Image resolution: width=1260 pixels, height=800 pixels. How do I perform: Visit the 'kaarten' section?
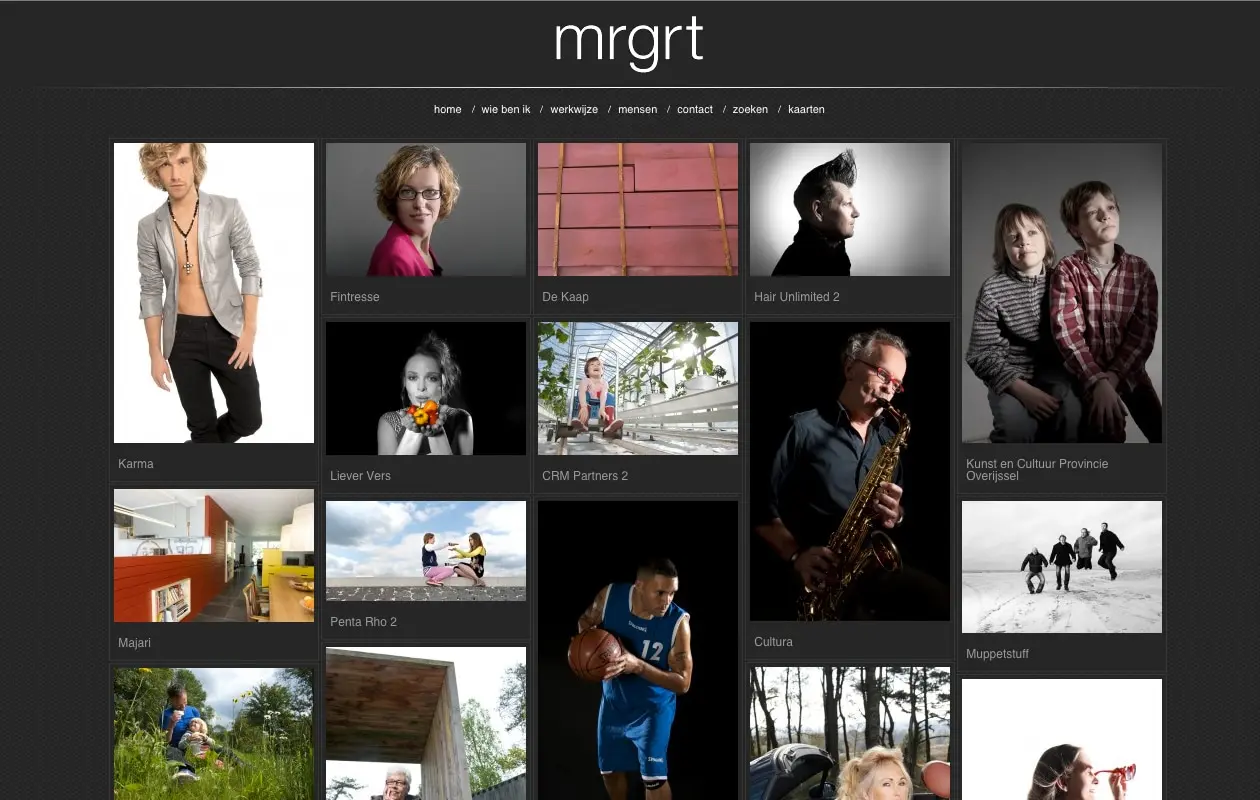(806, 109)
